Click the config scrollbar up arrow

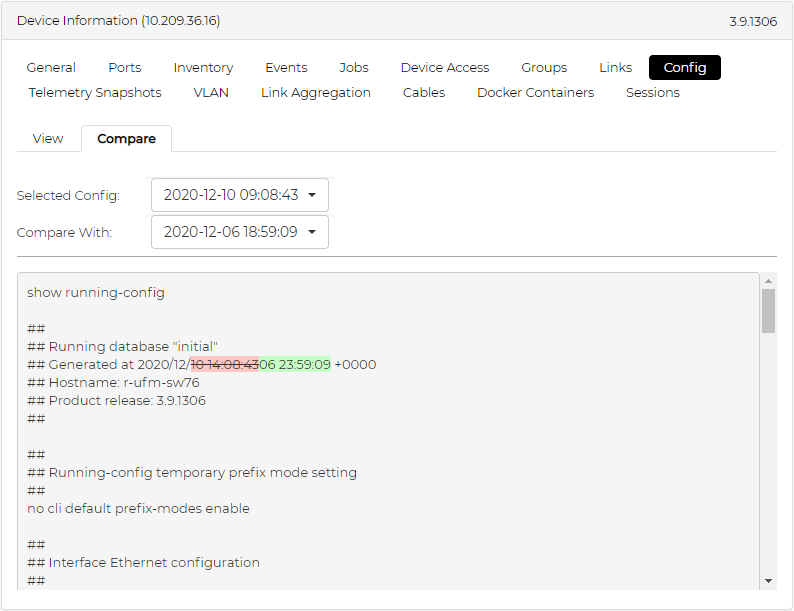[768, 281]
